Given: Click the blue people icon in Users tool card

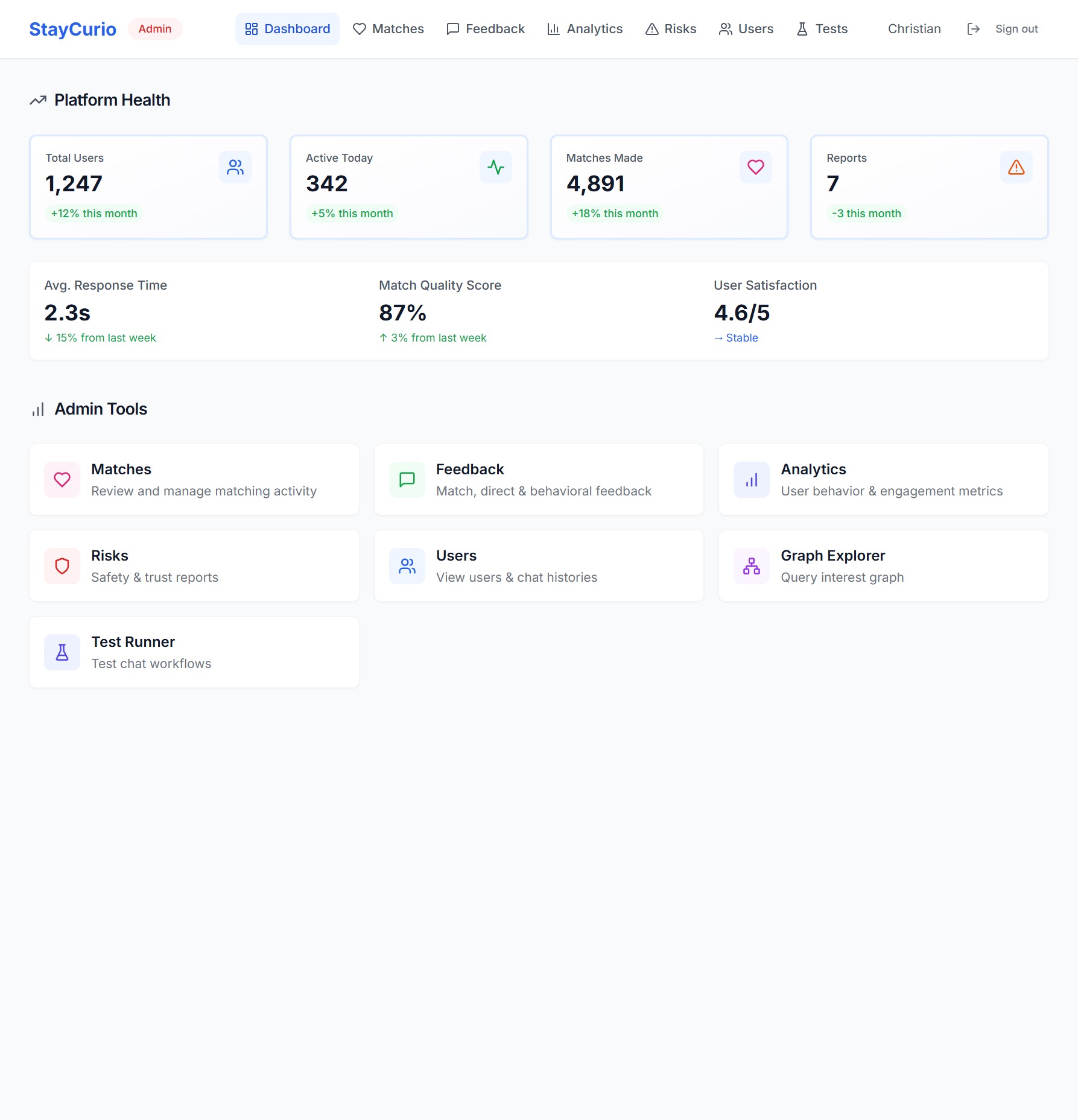Looking at the screenshot, I should click(x=407, y=566).
